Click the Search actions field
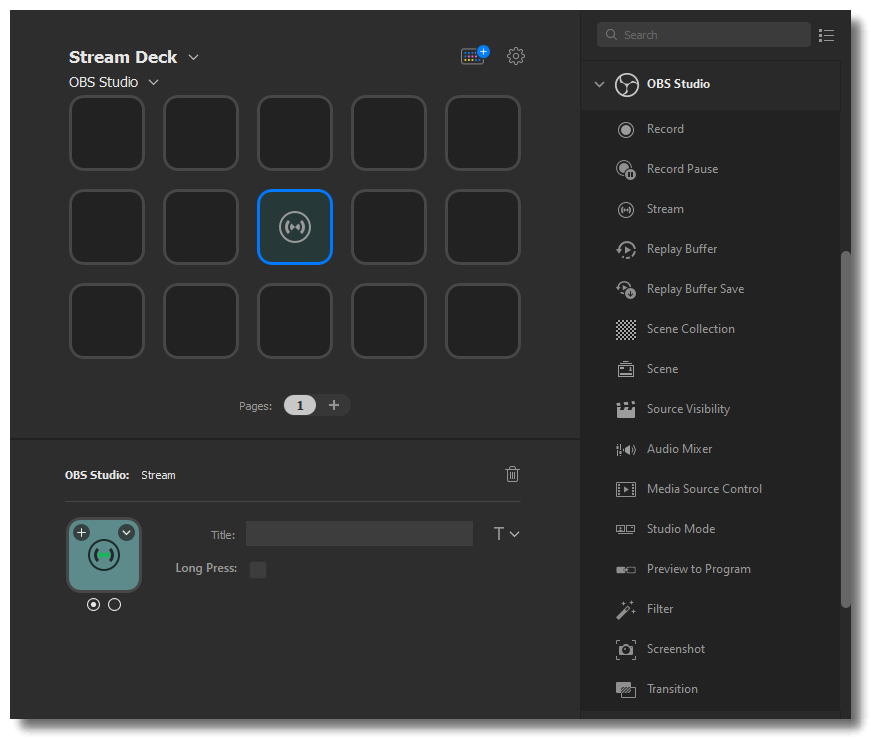This screenshot has height=739, width=871. [704, 34]
